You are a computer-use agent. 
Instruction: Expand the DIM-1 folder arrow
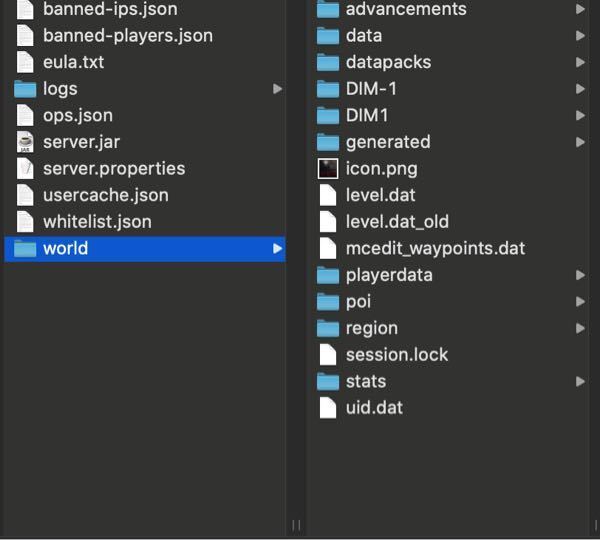(580, 89)
